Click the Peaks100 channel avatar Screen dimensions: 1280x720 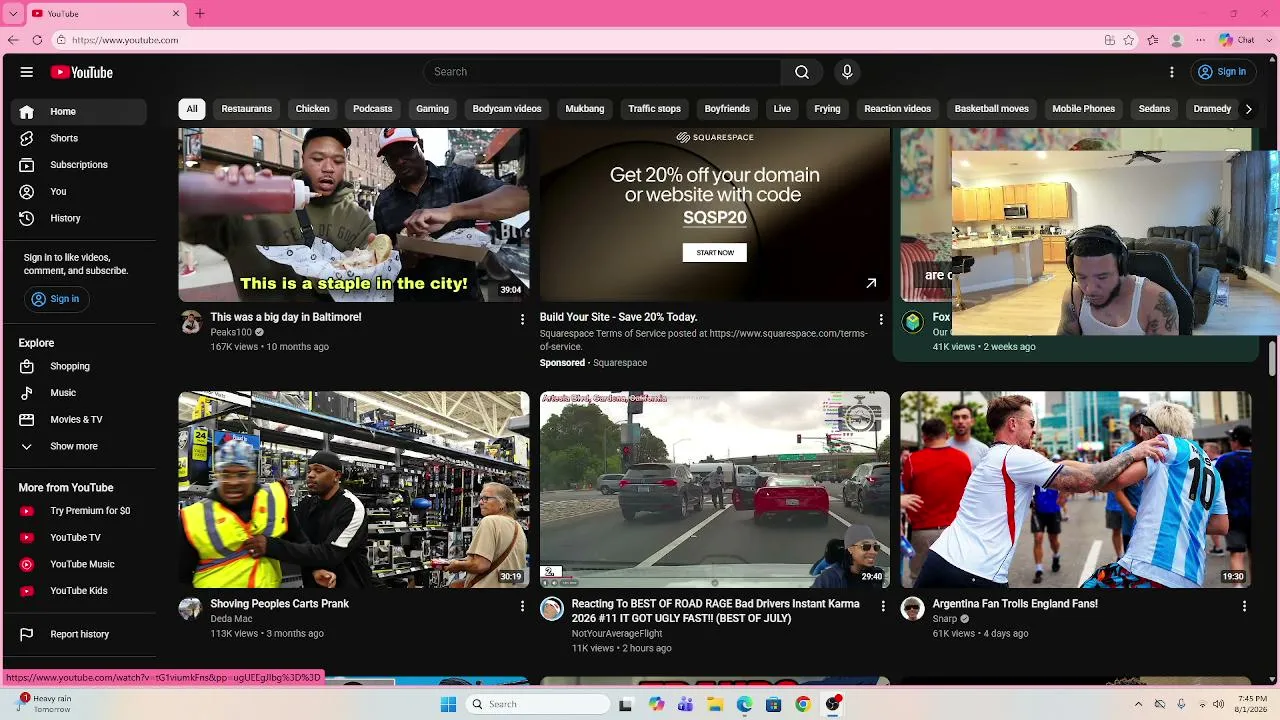pos(190,322)
